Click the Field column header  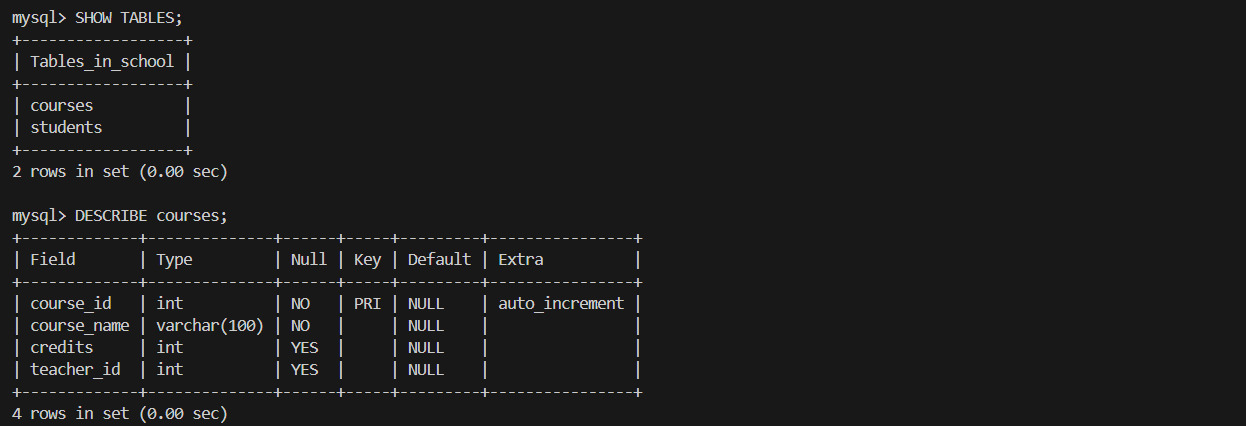pyautogui.click(x=53, y=259)
